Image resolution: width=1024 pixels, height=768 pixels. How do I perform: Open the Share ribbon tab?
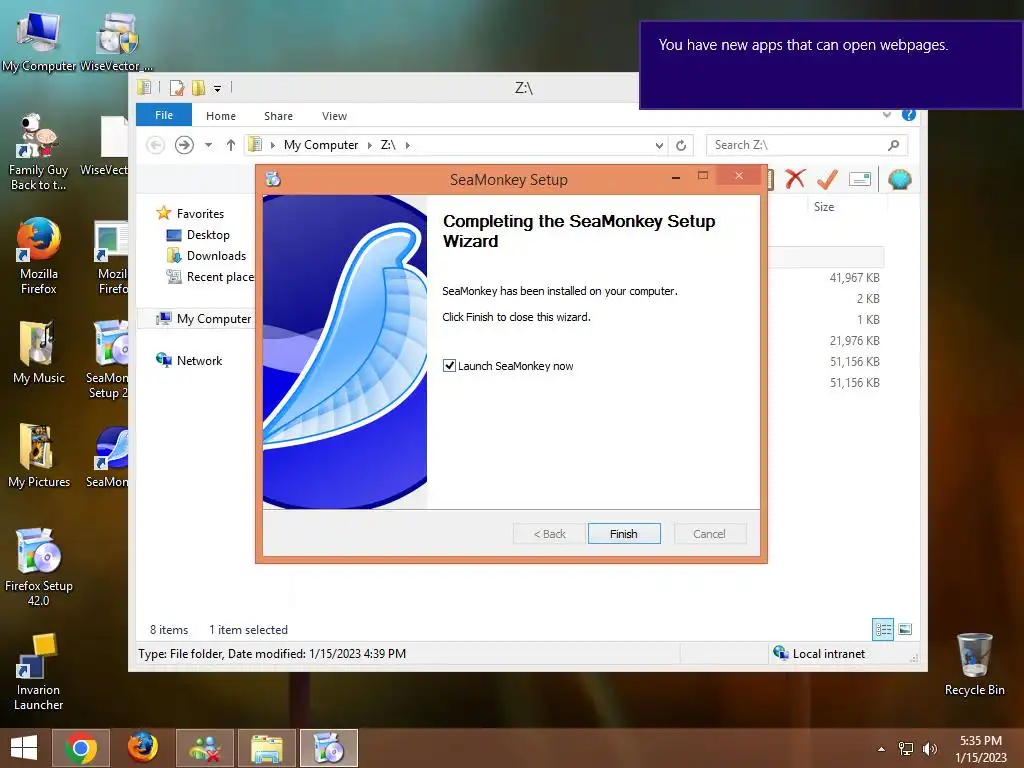coord(278,116)
